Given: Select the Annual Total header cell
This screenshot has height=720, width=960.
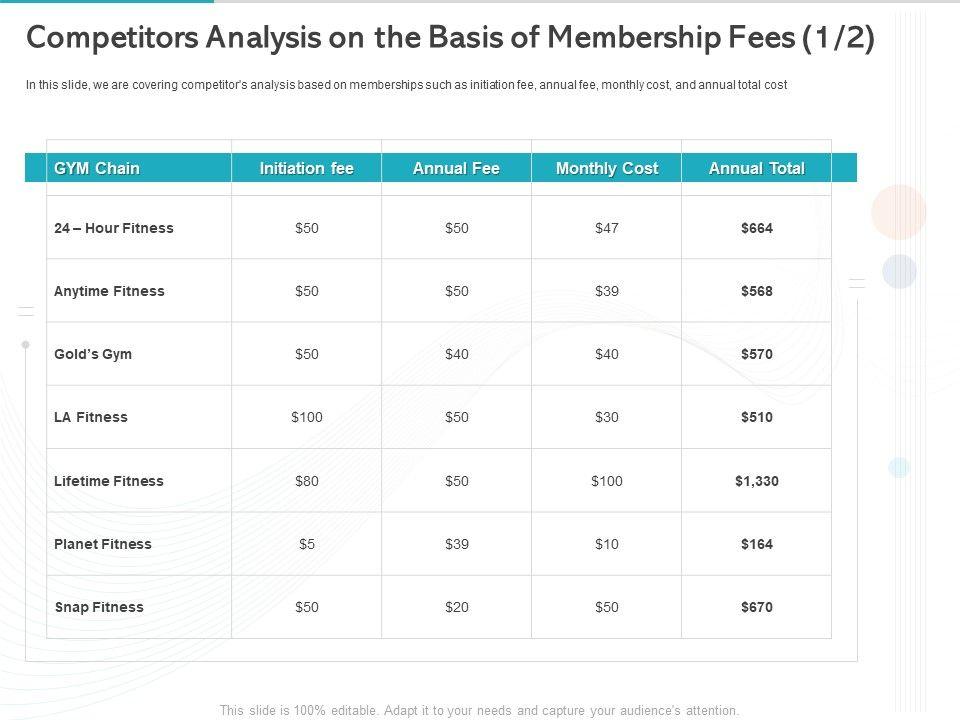Looking at the screenshot, I should (x=756, y=168).
